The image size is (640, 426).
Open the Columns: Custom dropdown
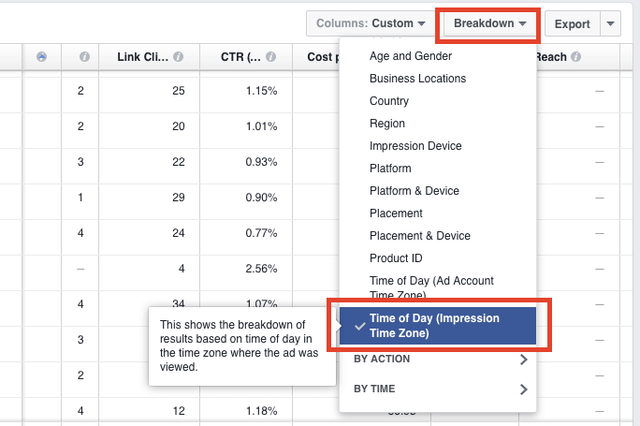pyautogui.click(x=371, y=24)
